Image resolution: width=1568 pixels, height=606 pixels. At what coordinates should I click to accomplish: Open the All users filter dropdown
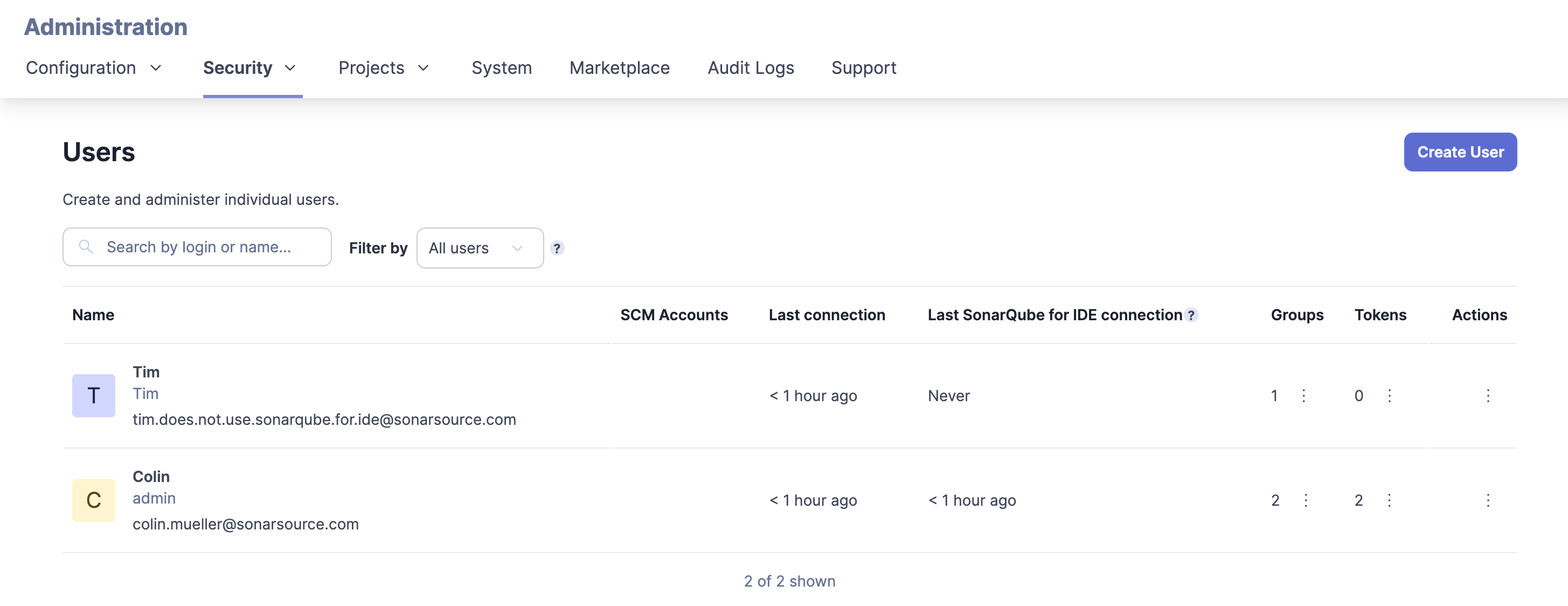click(x=480, y=248)
